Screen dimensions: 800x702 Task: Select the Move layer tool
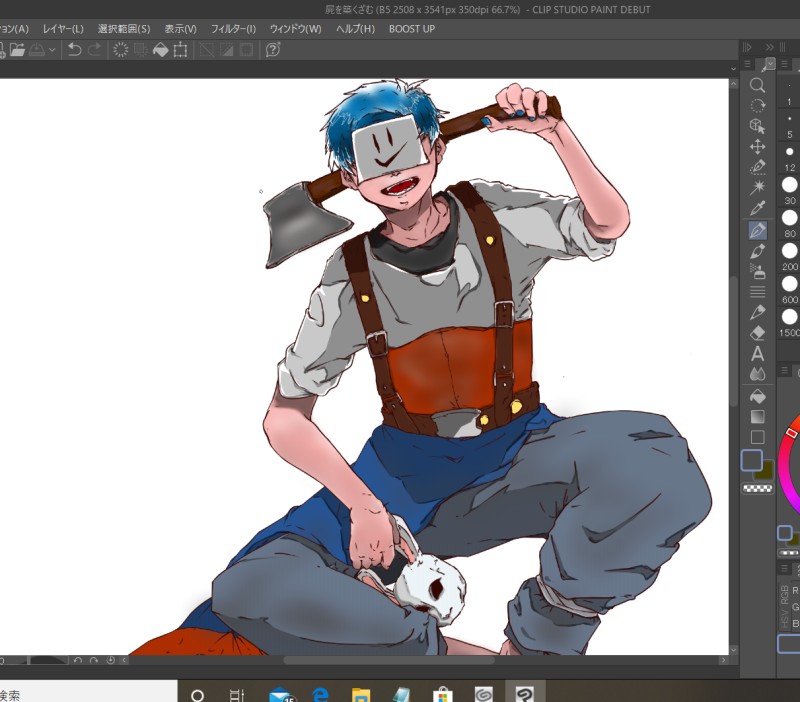coord(757,146)
